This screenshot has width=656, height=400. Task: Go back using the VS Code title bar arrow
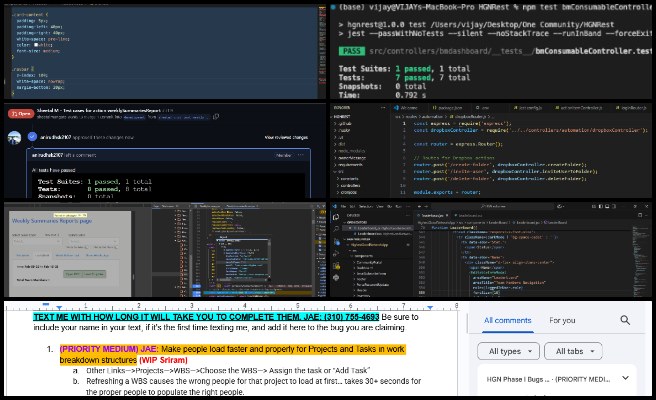click(419, 206)
